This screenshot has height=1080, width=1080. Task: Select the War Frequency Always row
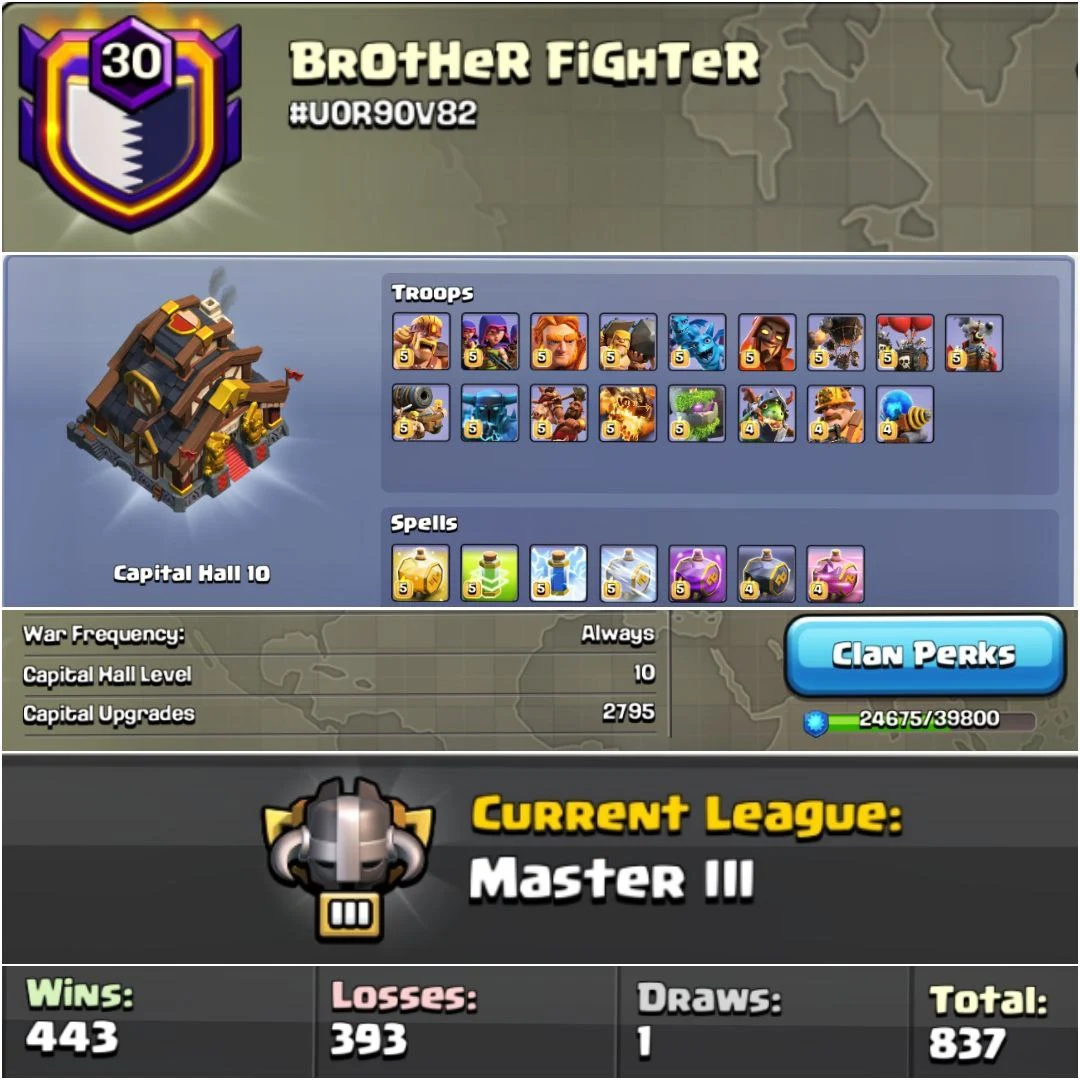point(339,634)
